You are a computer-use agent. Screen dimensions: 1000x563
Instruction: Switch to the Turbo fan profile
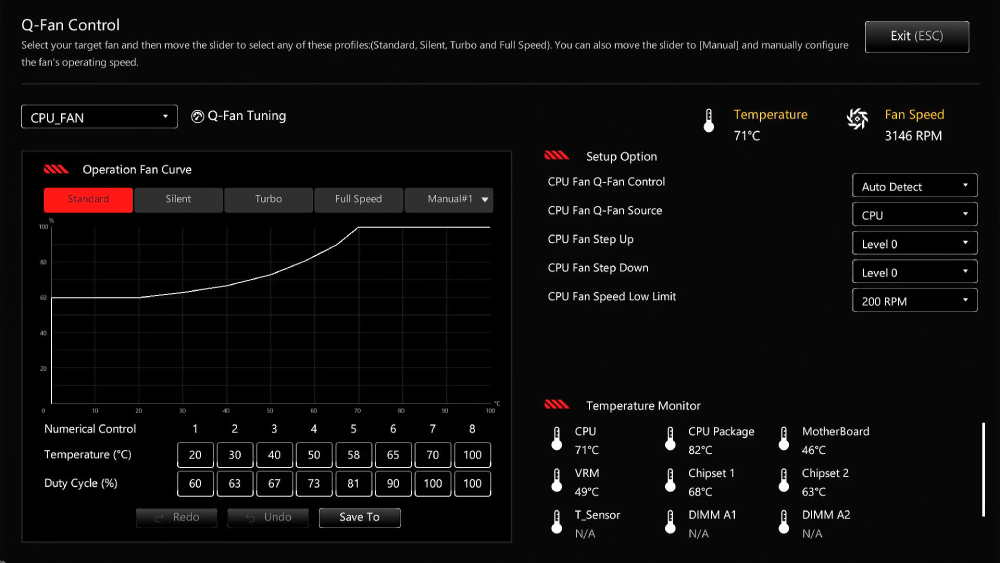[x=268, y=200]
